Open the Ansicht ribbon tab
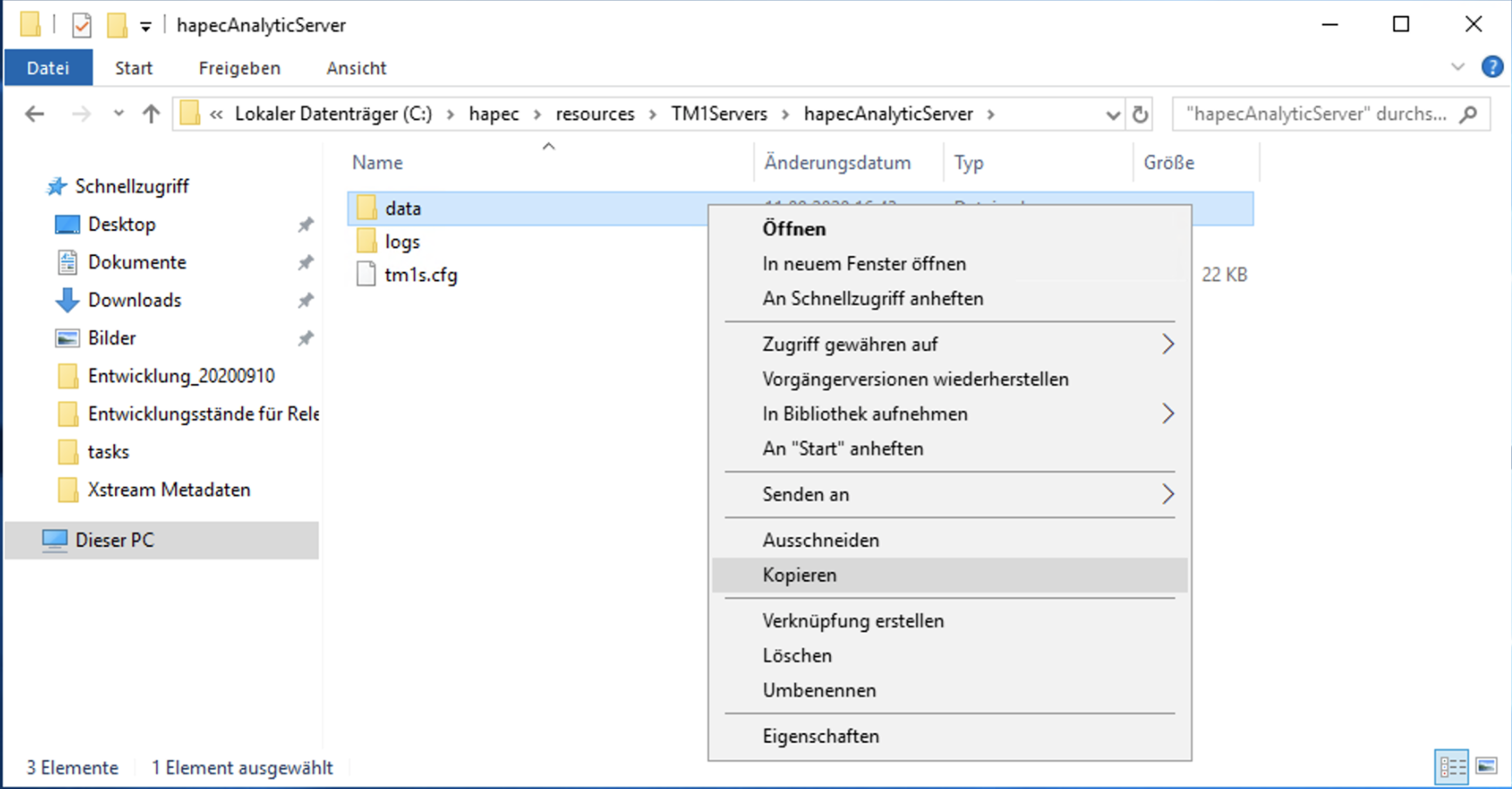The image size is (1512, 789). pos(356,68)
